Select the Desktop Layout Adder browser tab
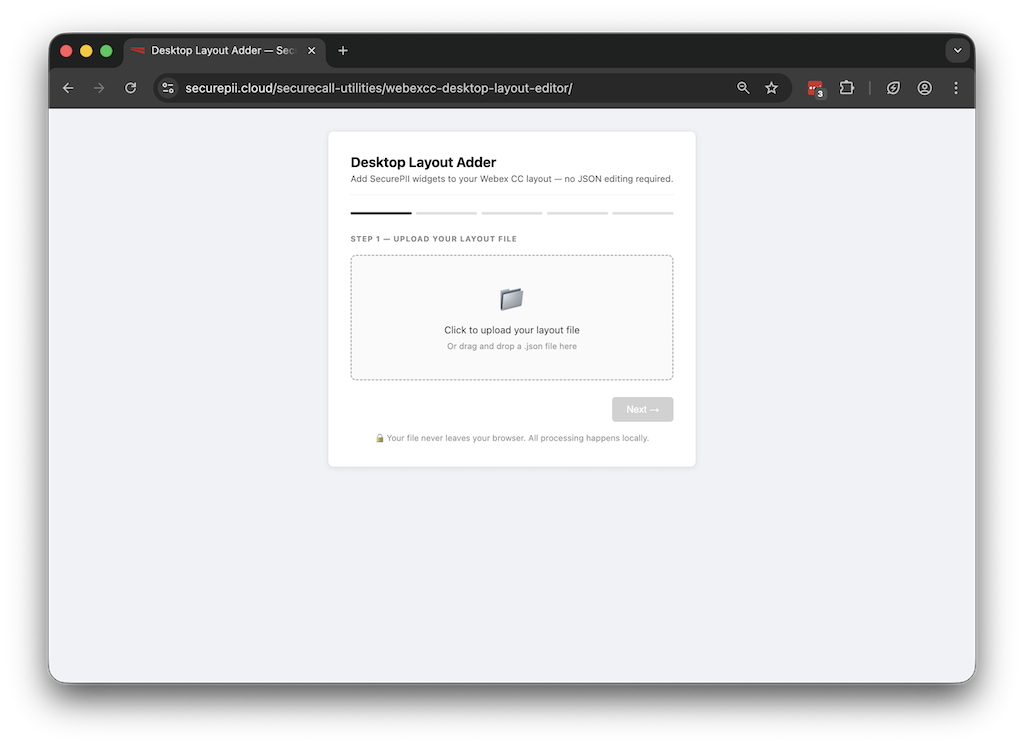1024x747 pixels. [x=220, y=50]
